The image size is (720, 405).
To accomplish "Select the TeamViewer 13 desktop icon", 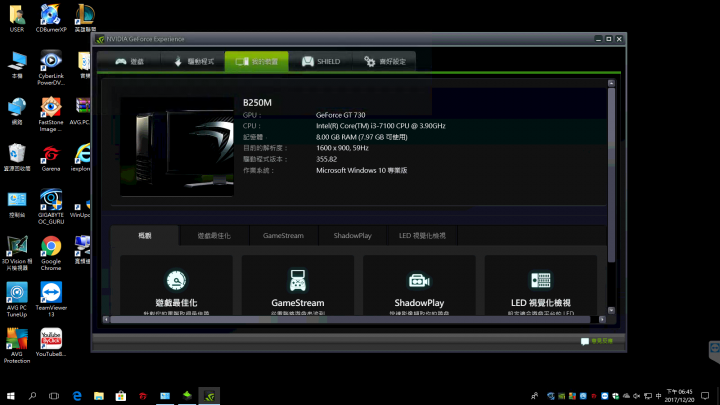I will [51, 300].
